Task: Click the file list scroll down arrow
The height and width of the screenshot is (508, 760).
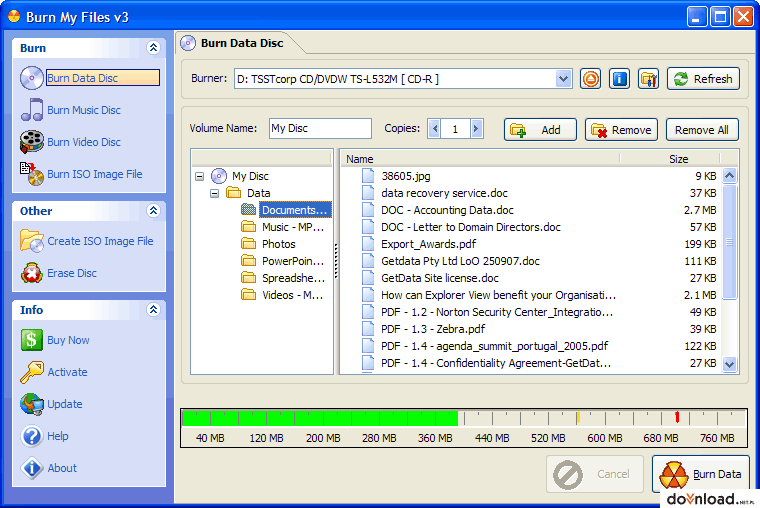Action: [x=729, y=364]
